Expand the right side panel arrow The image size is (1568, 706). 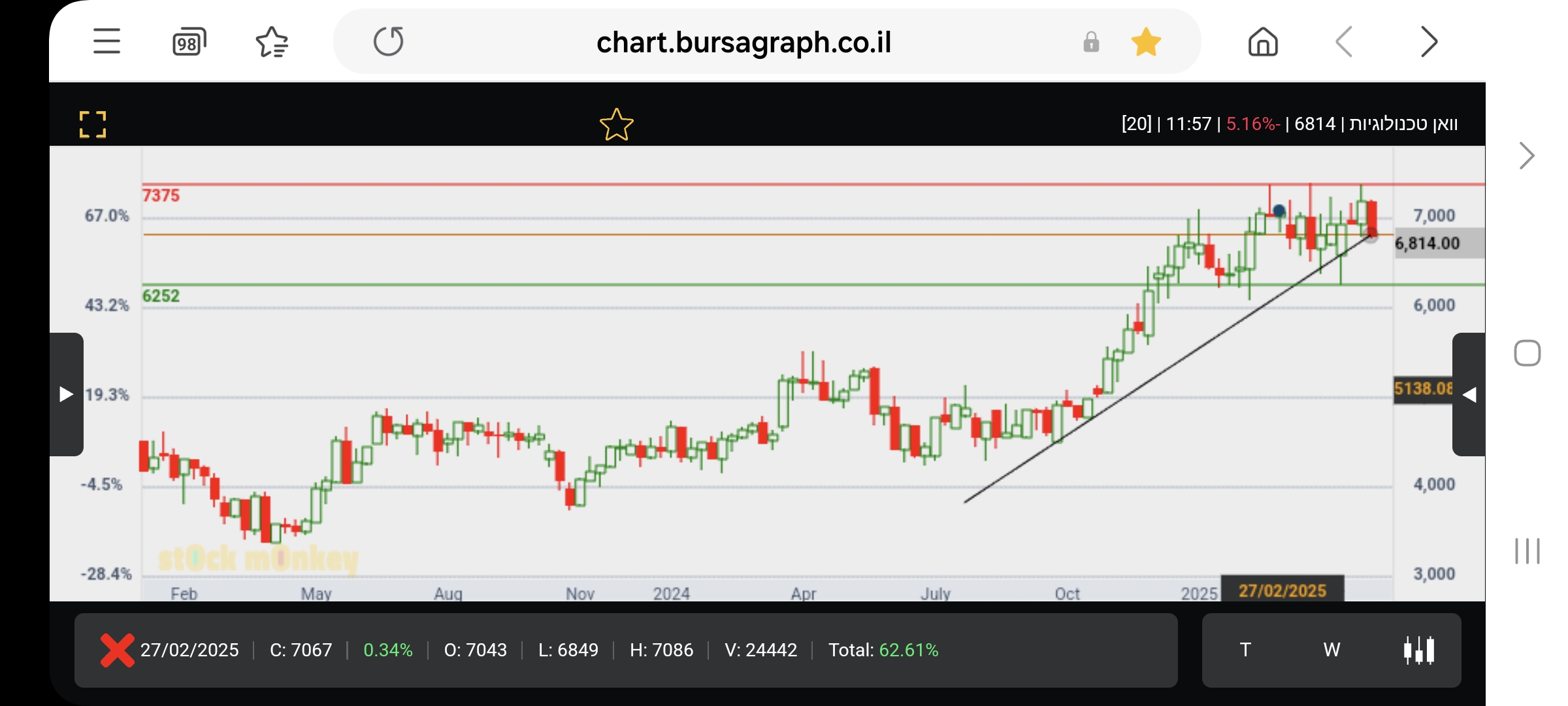pos(1469,394)
